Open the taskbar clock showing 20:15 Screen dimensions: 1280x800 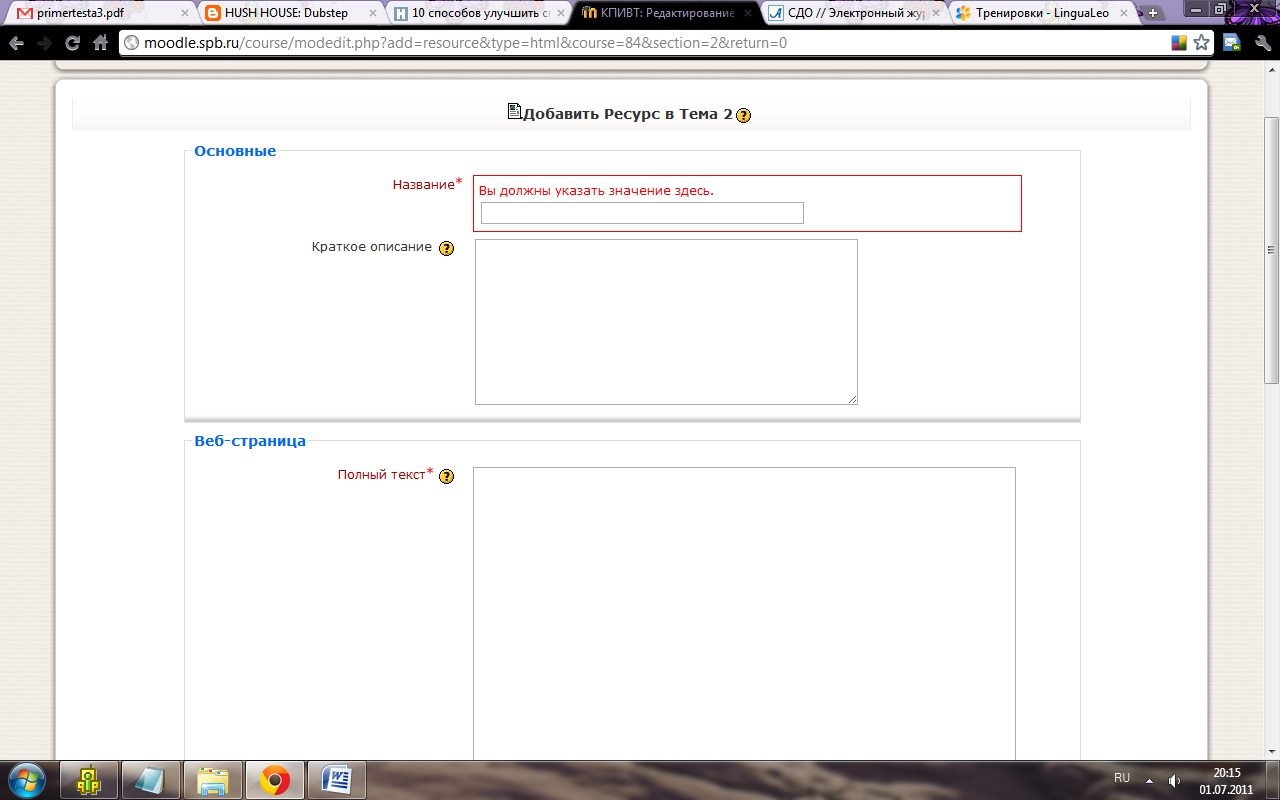click(x=1226, y=780)
